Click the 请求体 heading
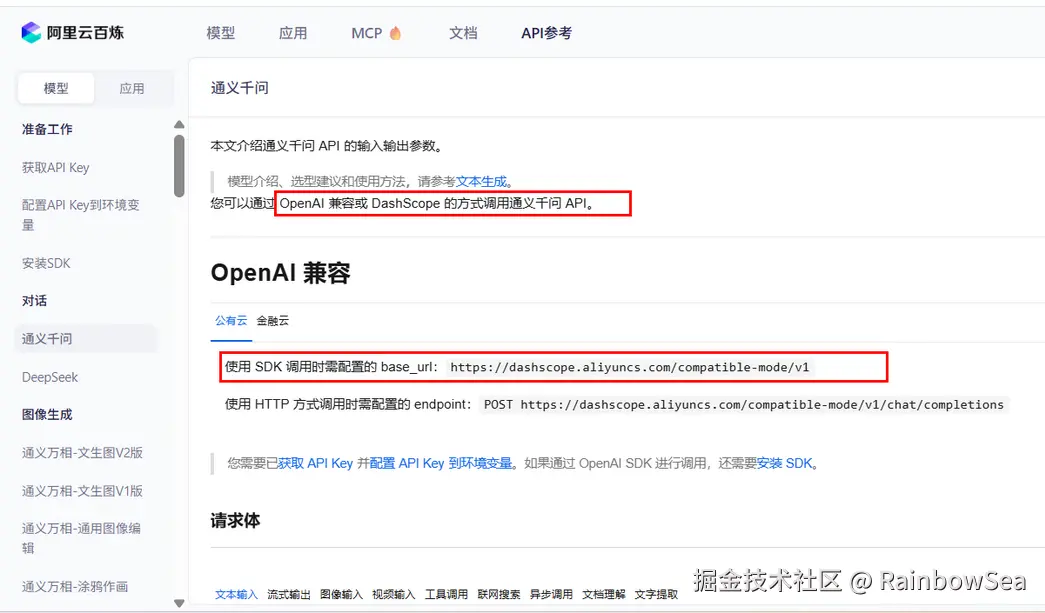Screen dimensions: 1045x613 point(235,520)
